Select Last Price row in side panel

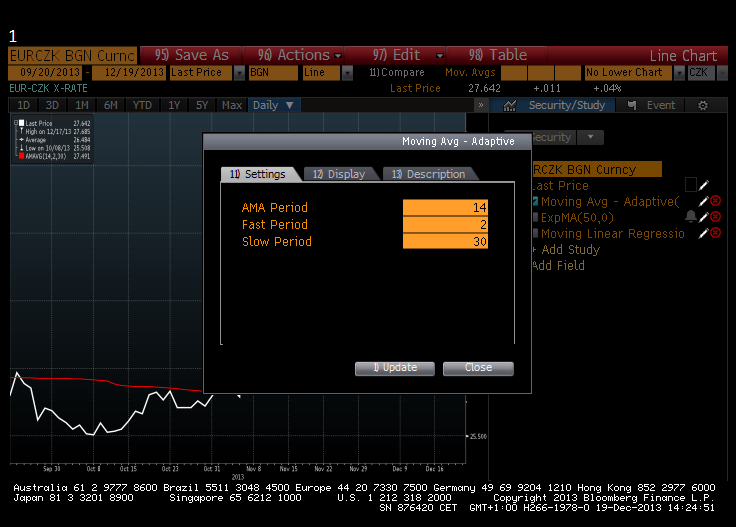pos(561,186)
